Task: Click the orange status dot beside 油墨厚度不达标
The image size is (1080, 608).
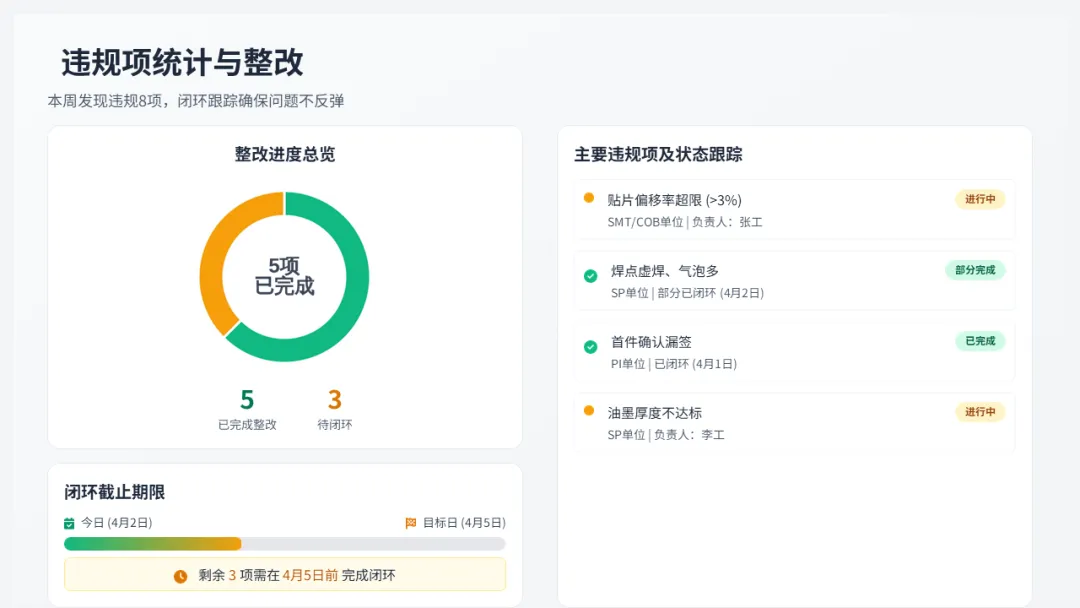Action: pos(589,410)
